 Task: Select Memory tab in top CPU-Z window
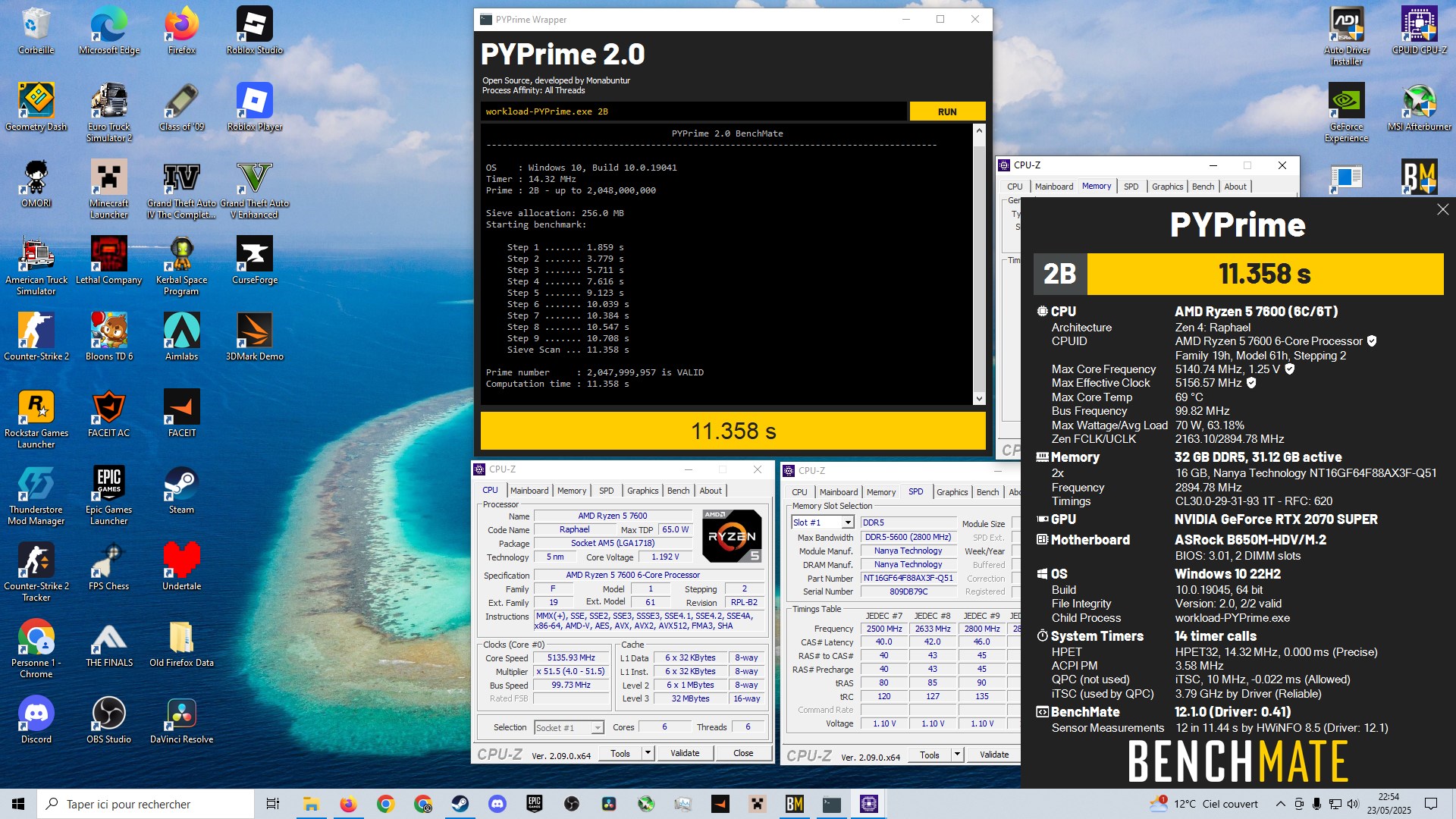(1097, 186)
